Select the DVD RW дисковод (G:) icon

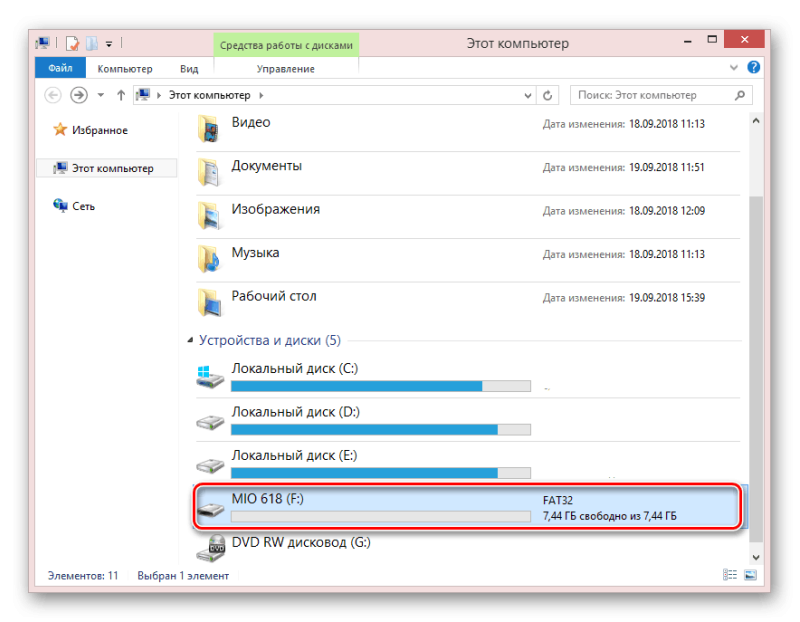click(x=211, y=548)
